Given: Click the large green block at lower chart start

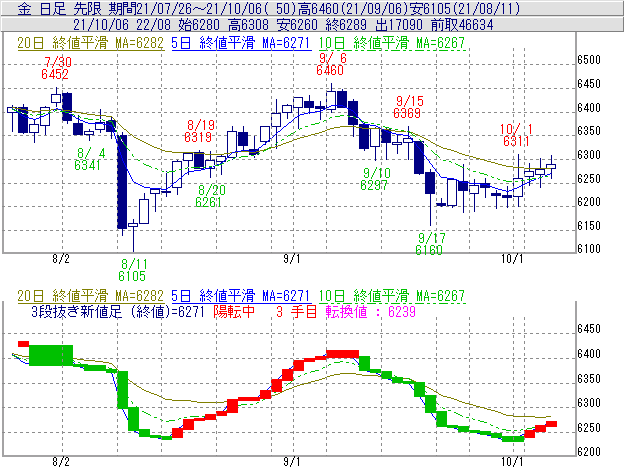Looking at the screenshot, I should point(51,355).
